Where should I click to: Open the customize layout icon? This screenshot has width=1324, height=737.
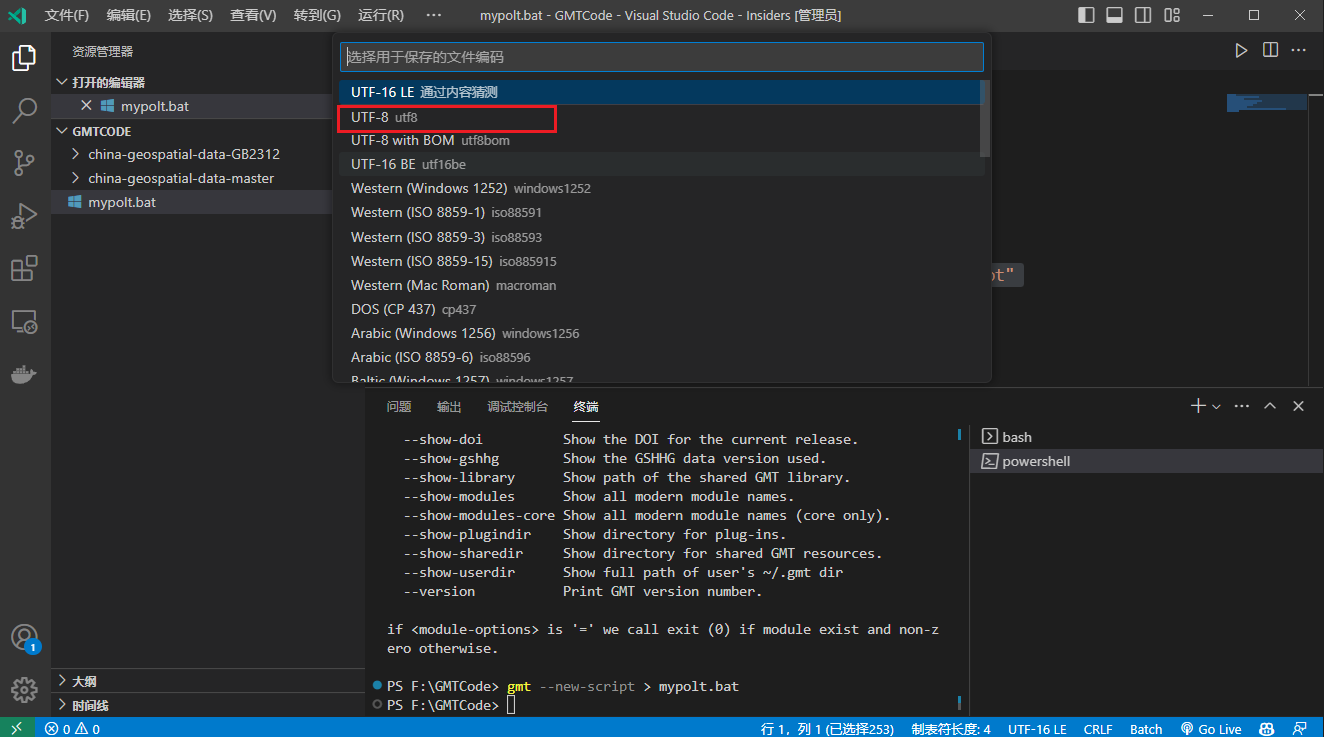(x=1173, y=15)
